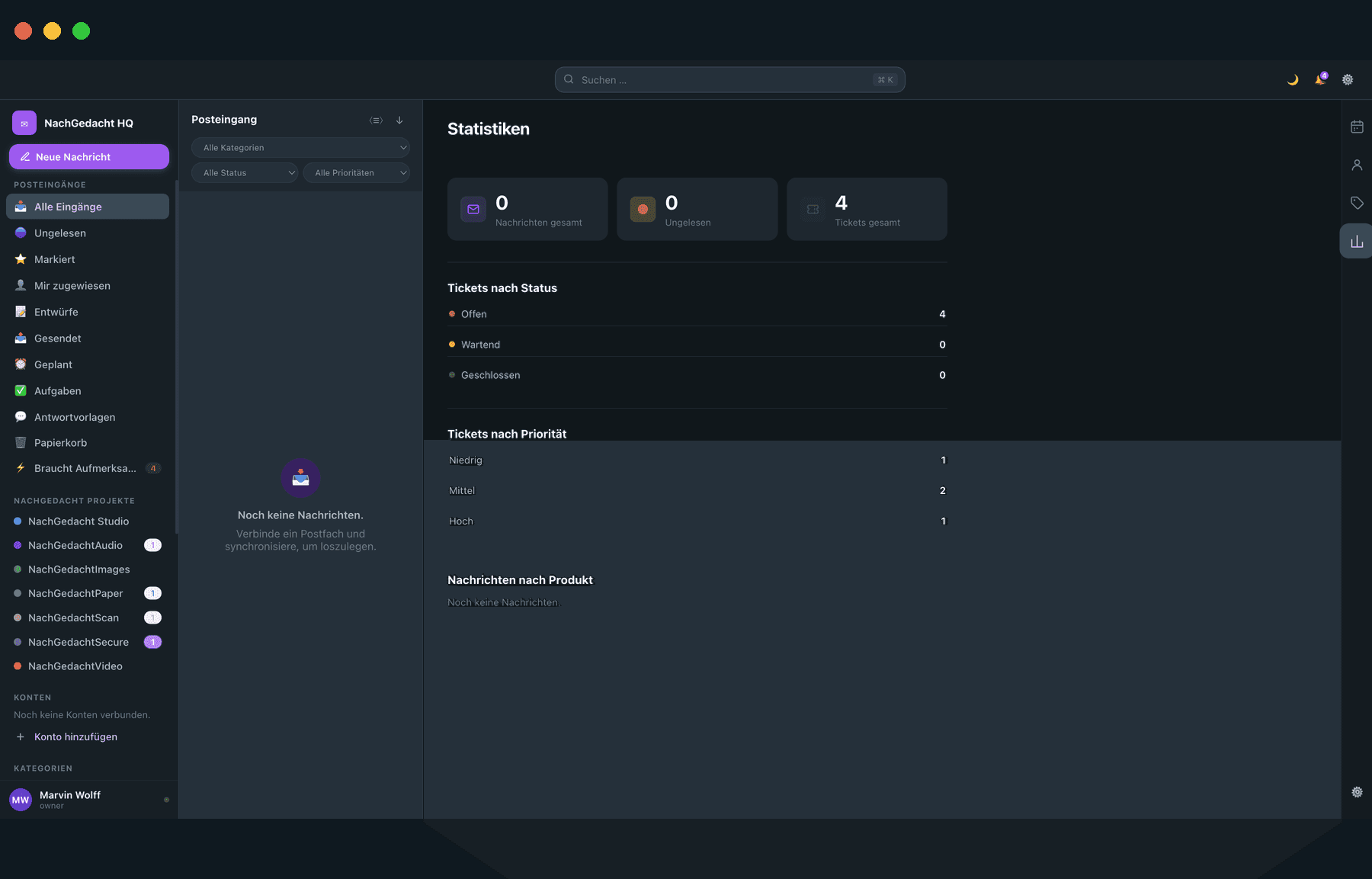Select NachGedacht Studio project
Screen dimensions: 1372x879
[88, 521]
